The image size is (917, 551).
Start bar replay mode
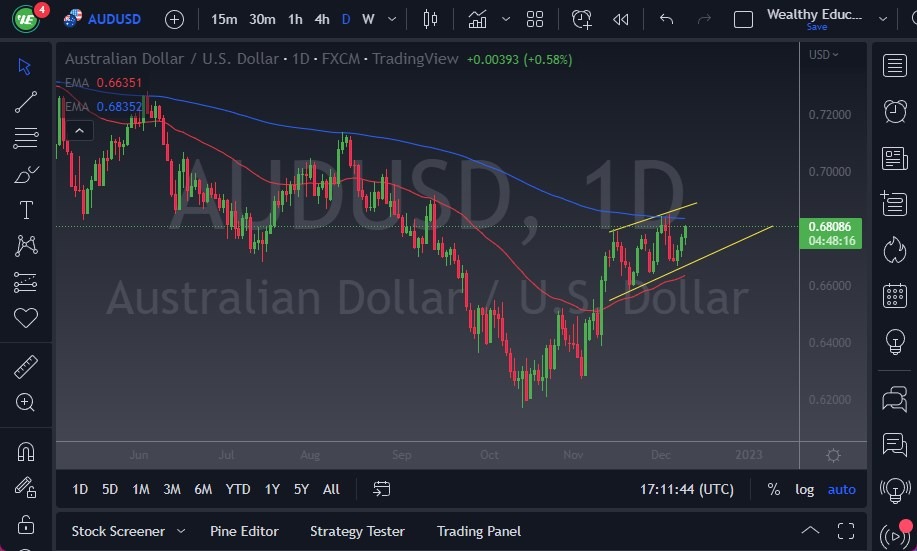tap(620, 19)
